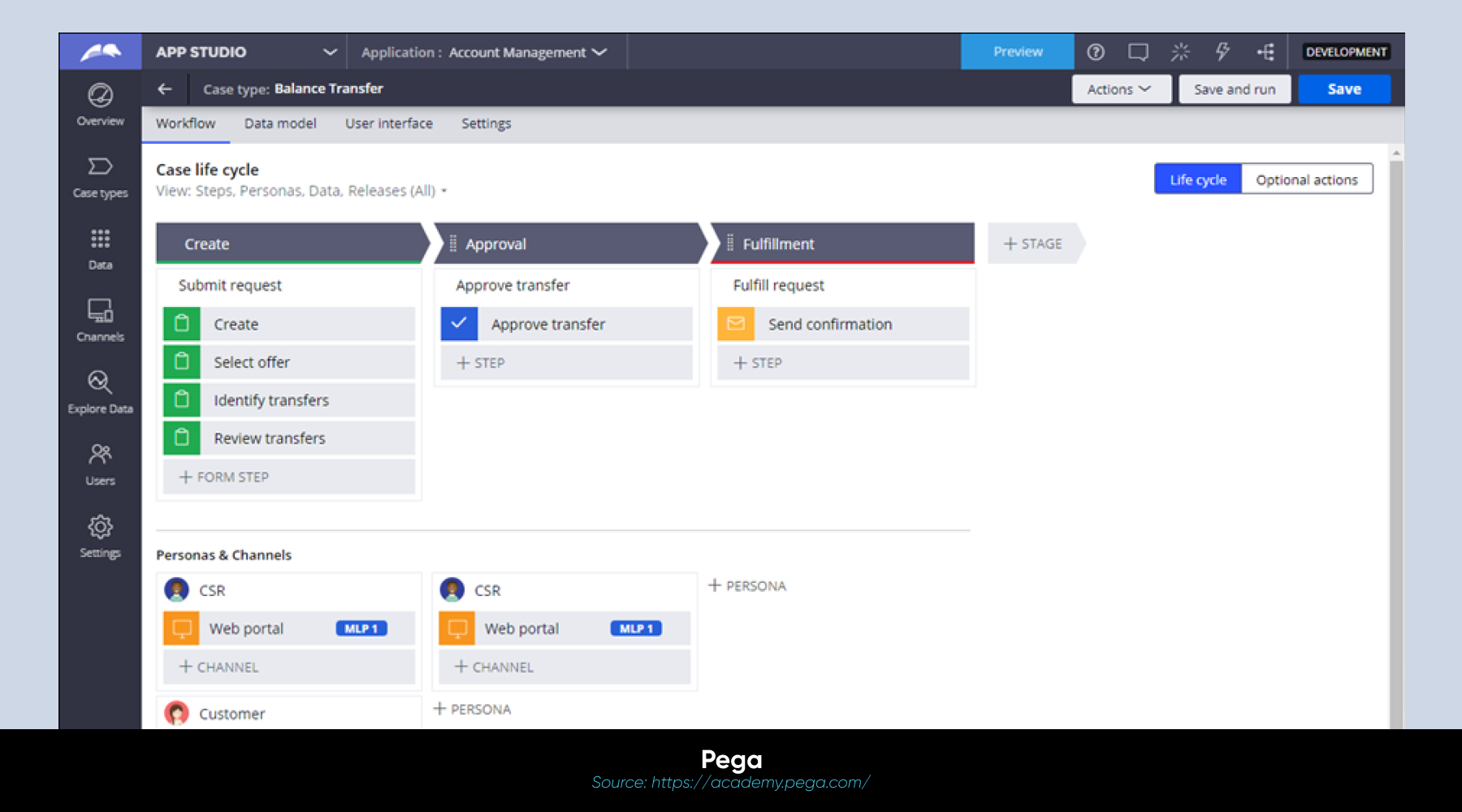
Task: Add a step under Fulfill request
Action: (x=843, y=362)
